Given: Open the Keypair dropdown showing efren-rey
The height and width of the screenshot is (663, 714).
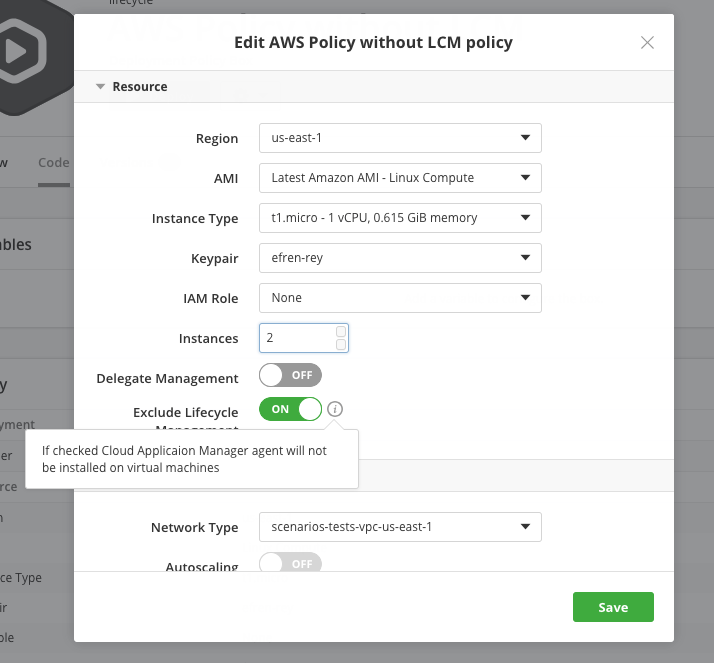Looking at the screenshot, I should tap(400, 258).
